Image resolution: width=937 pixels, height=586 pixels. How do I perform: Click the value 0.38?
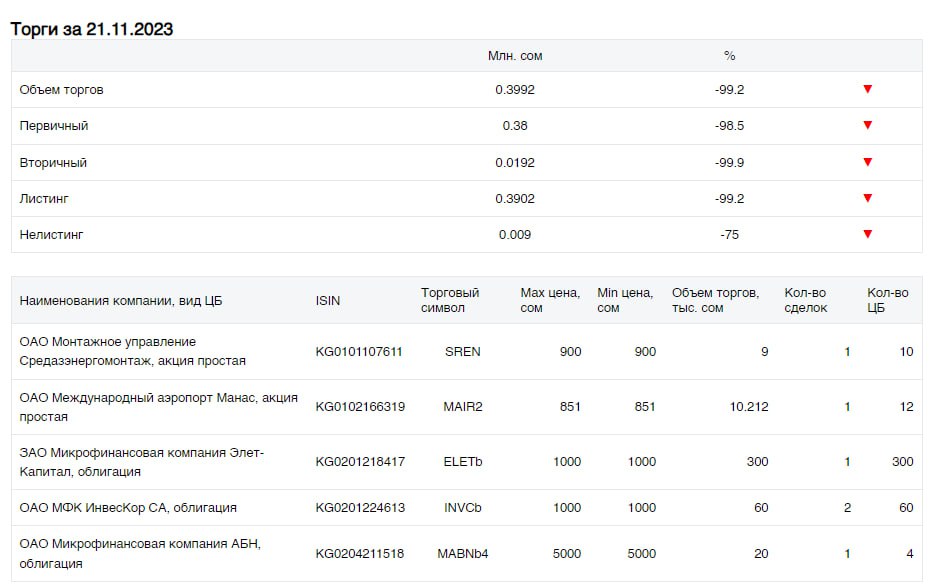tap(515, 125)
